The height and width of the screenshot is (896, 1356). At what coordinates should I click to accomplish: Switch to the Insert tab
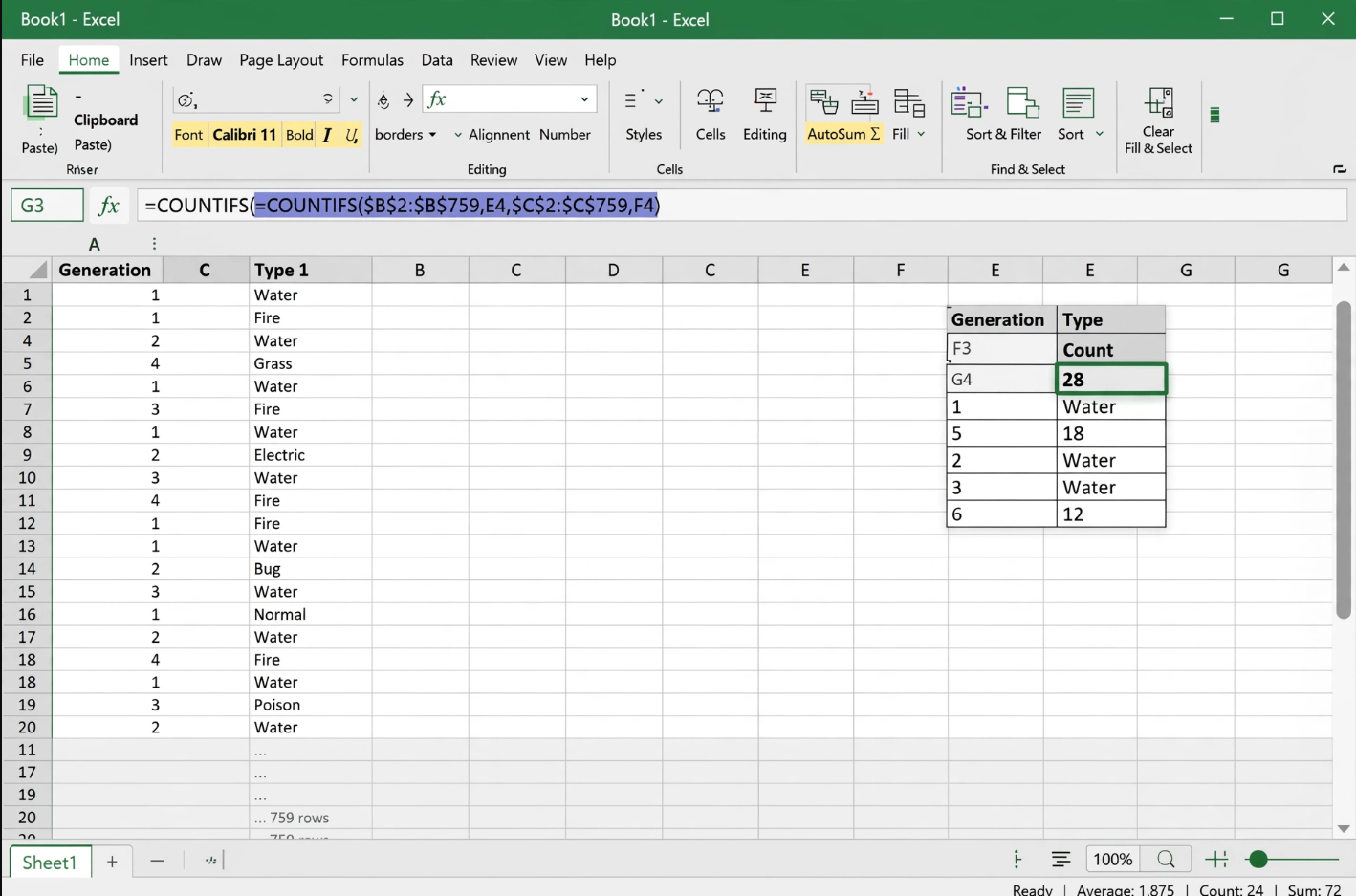click(x=148, y=59)
